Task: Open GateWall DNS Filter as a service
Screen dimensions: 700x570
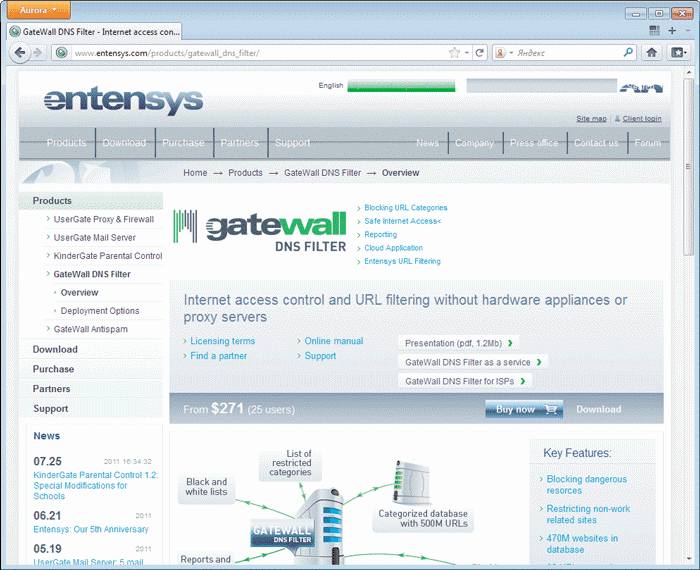Action: click(473, 362)
